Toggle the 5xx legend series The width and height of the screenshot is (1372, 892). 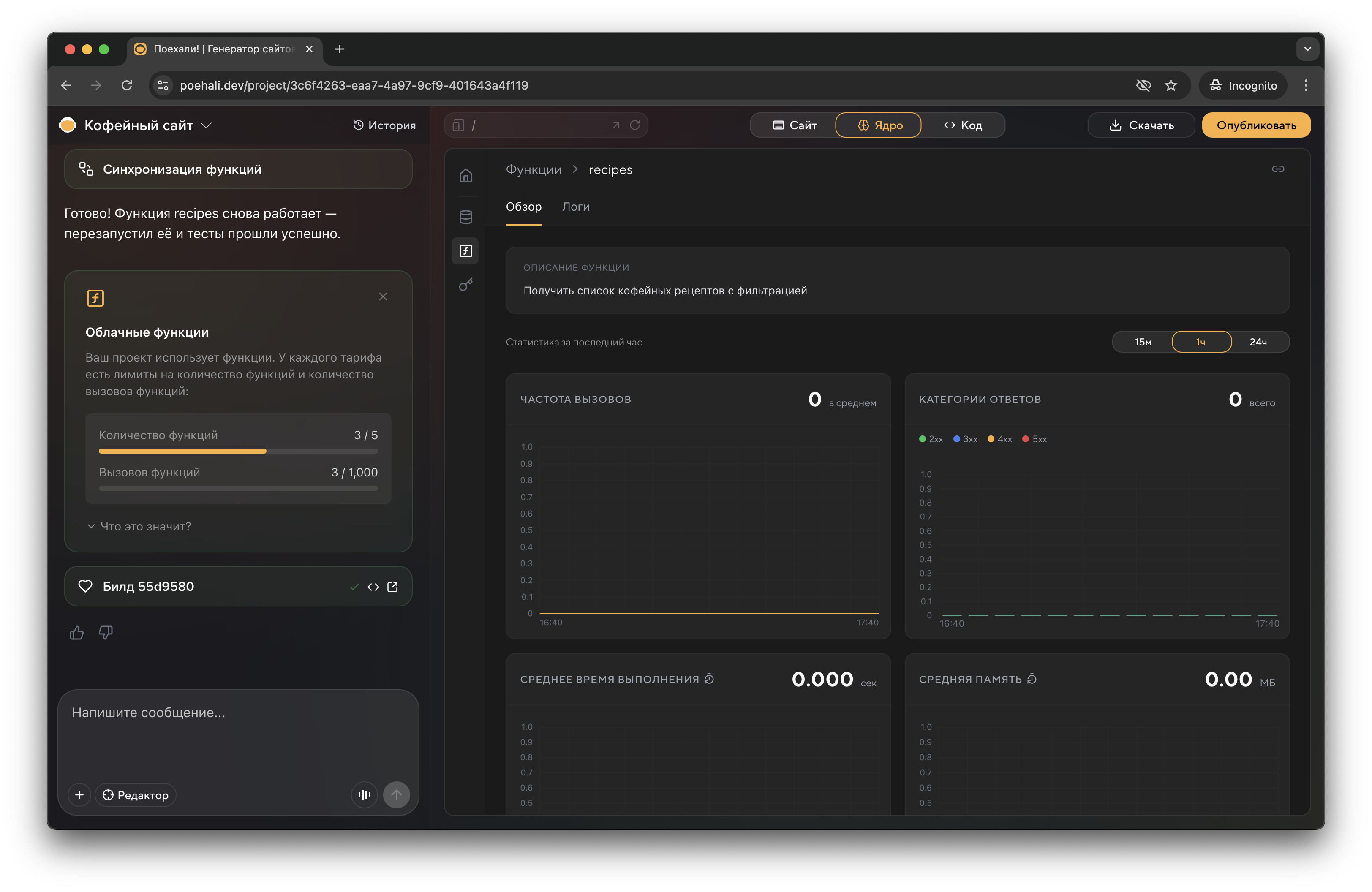pyautogui.click(x=1034, y=439)
